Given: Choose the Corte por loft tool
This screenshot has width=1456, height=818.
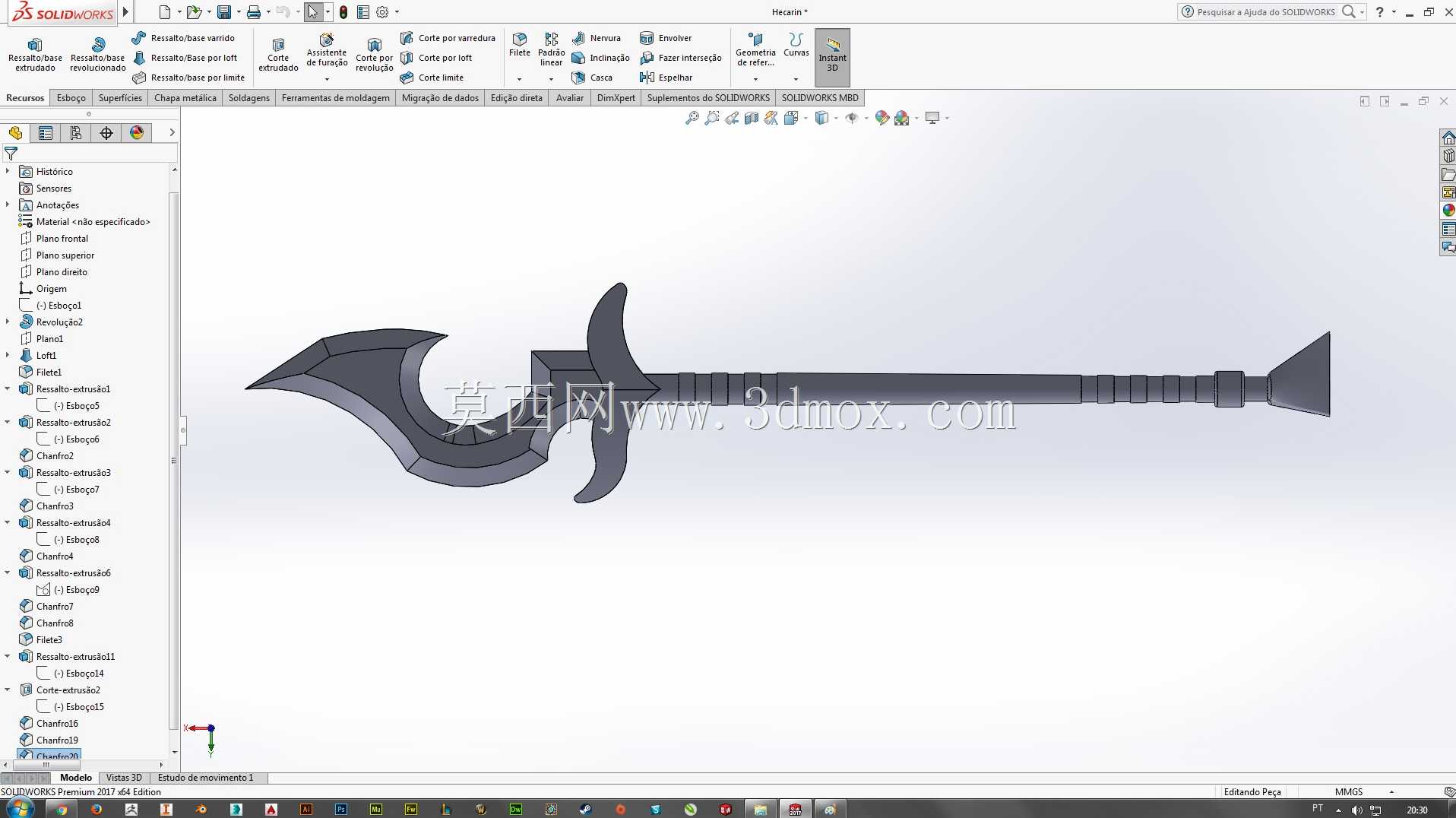Looking at the screenshot, I should point(436,58).
